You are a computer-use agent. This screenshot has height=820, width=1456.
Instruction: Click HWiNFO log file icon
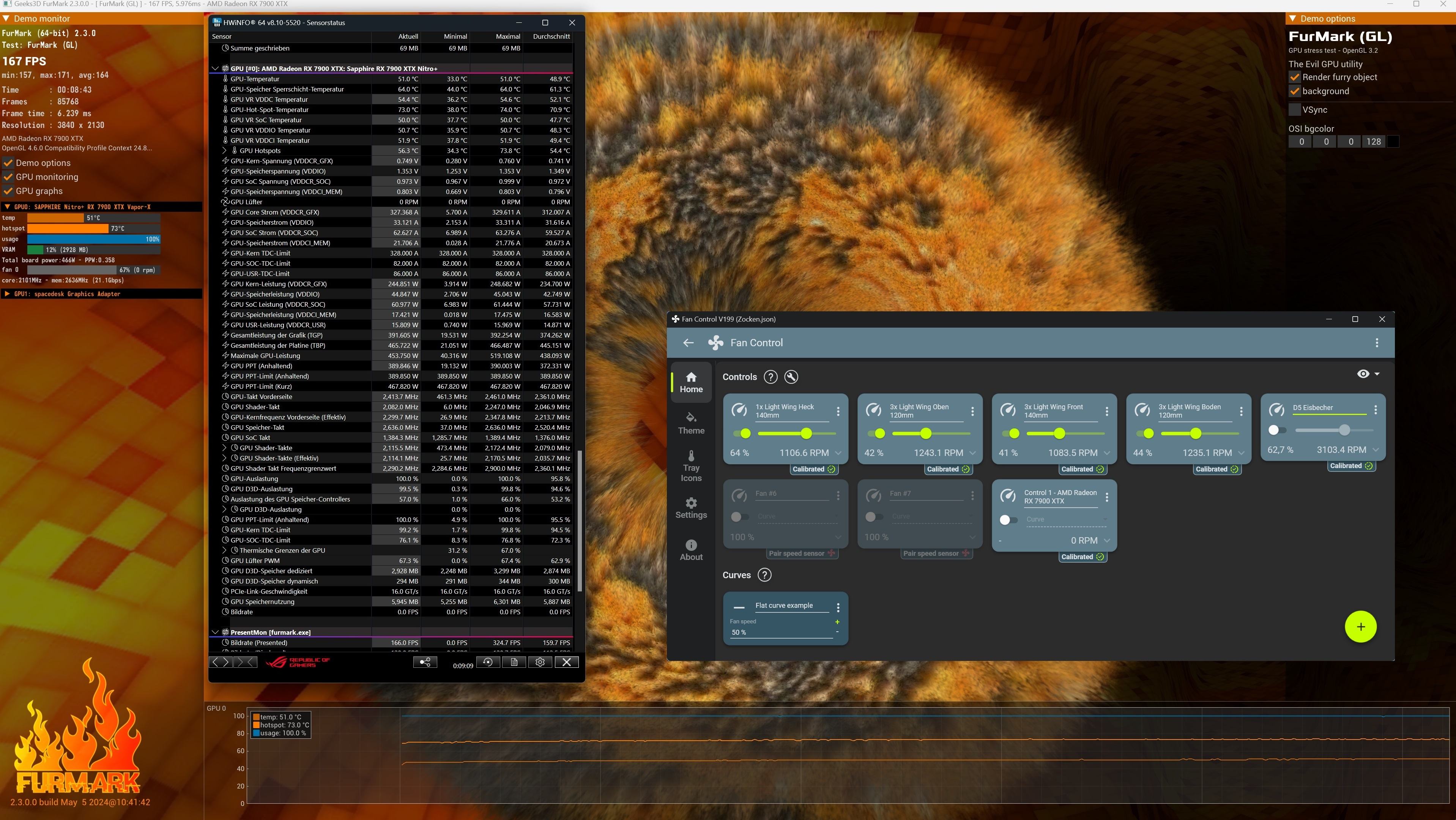[x=514, y=662]
